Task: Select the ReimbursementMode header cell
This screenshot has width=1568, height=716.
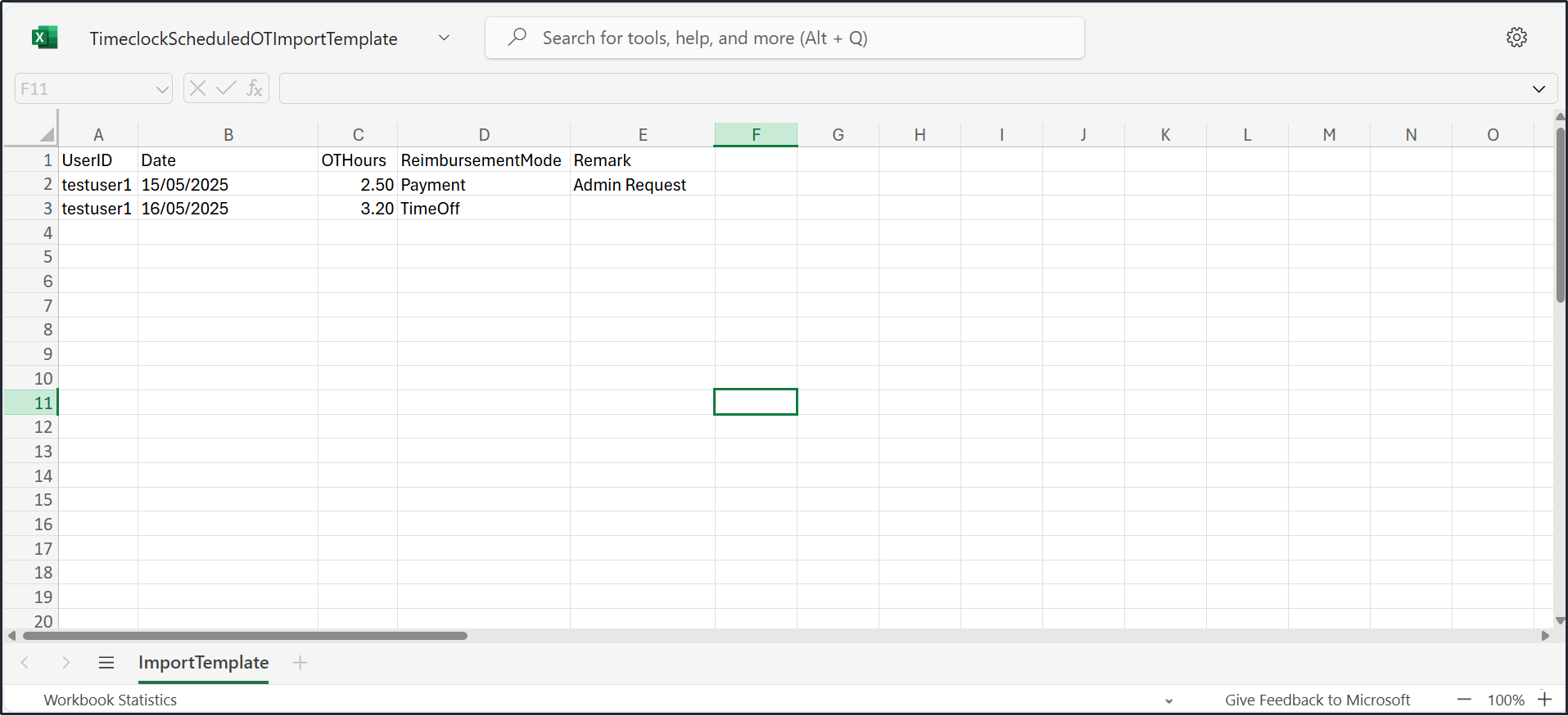Action: click(484, 160)
